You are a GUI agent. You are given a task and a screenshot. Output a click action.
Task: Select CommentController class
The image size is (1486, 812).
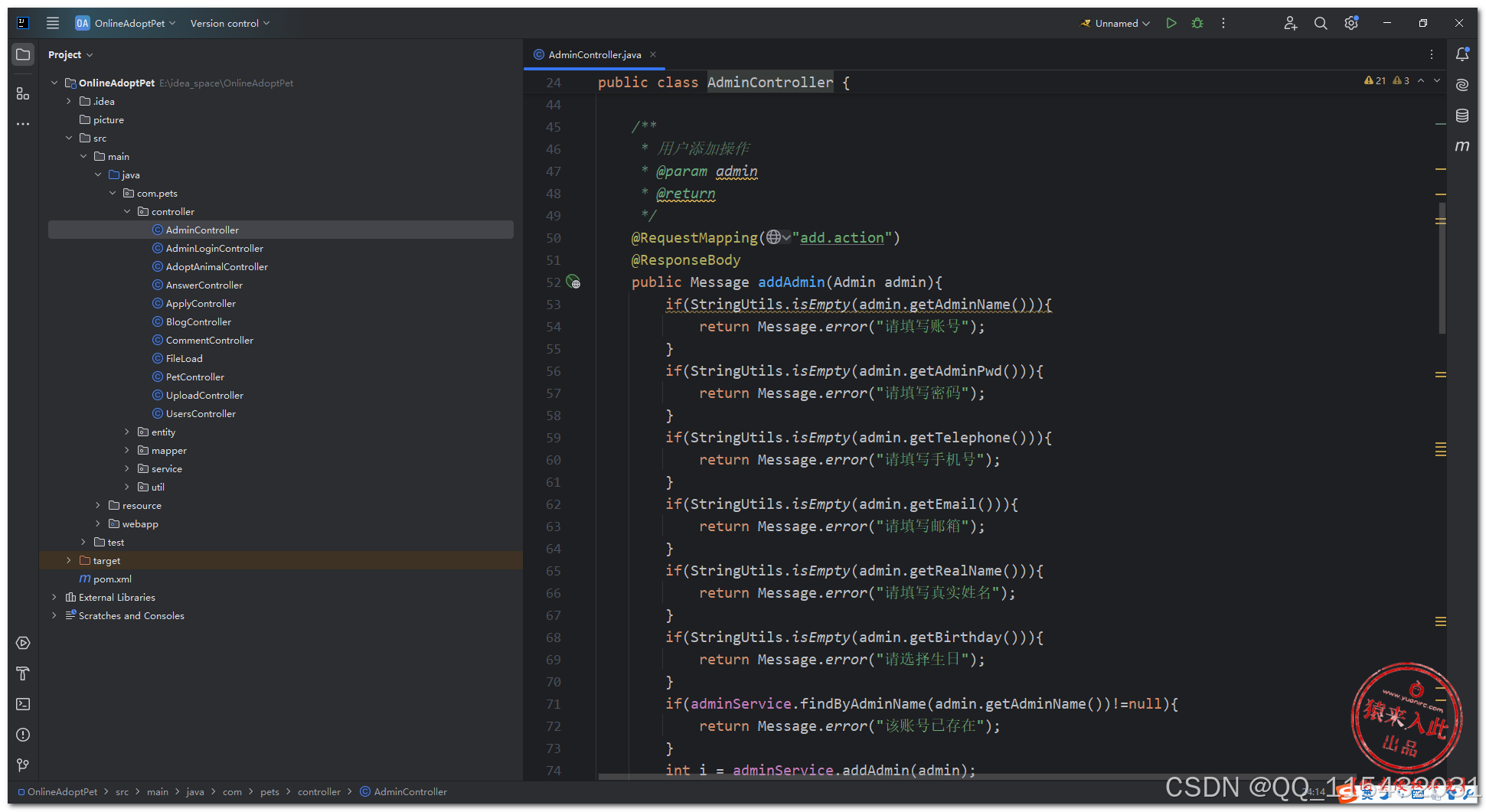[x=209, y=340]
